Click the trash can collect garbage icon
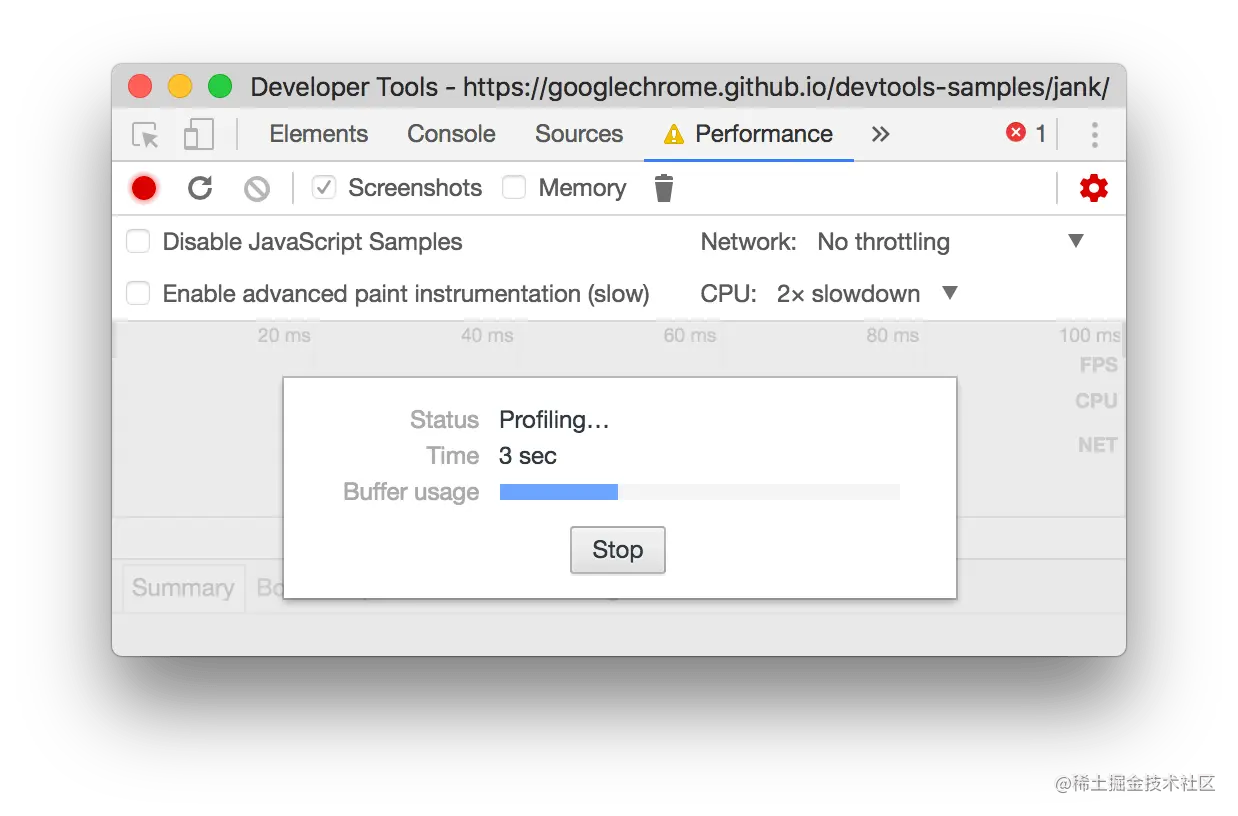The image size is (1238, 816). click(x=664, y=188)
